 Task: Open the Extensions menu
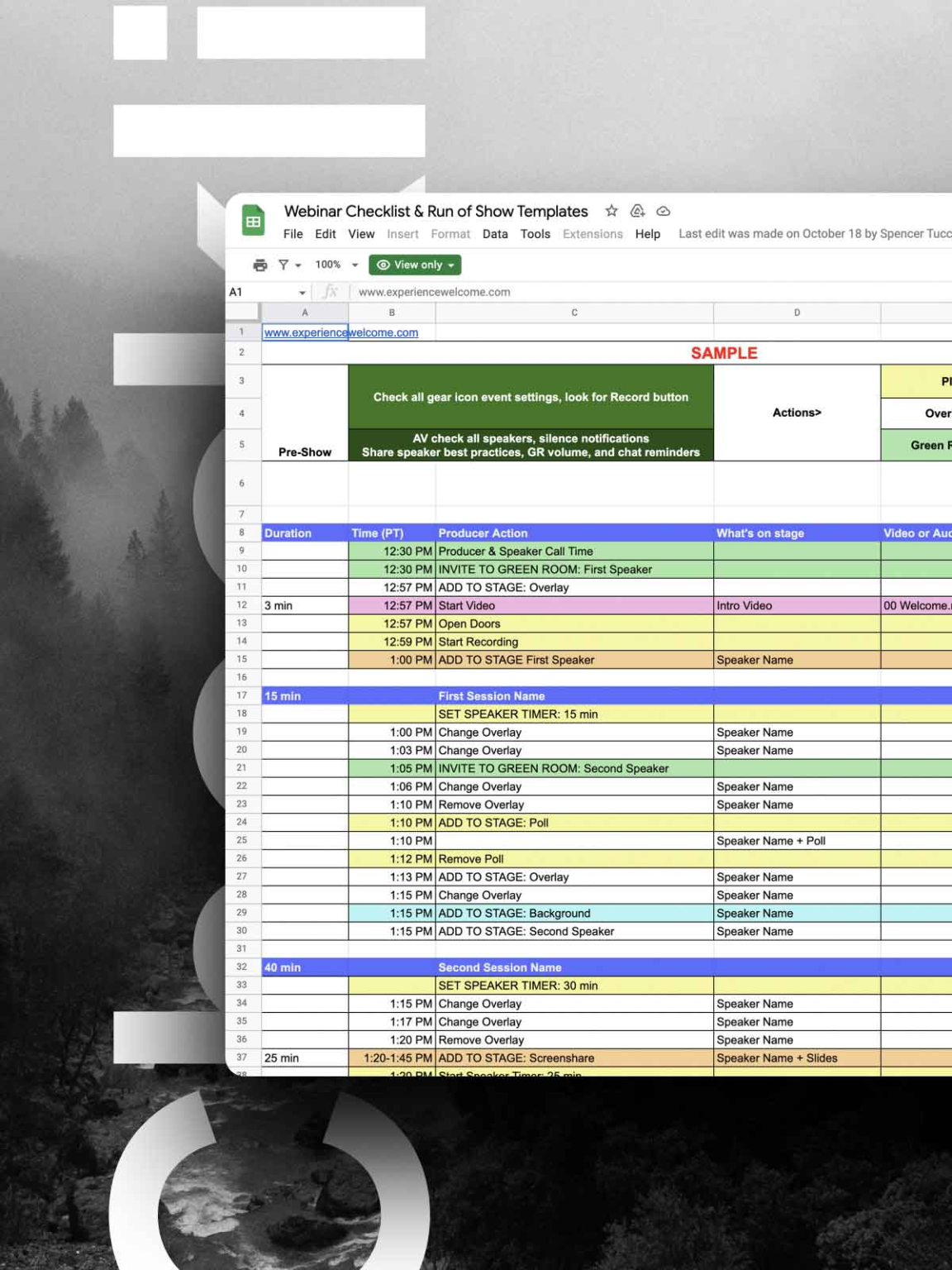pos(593,234)
